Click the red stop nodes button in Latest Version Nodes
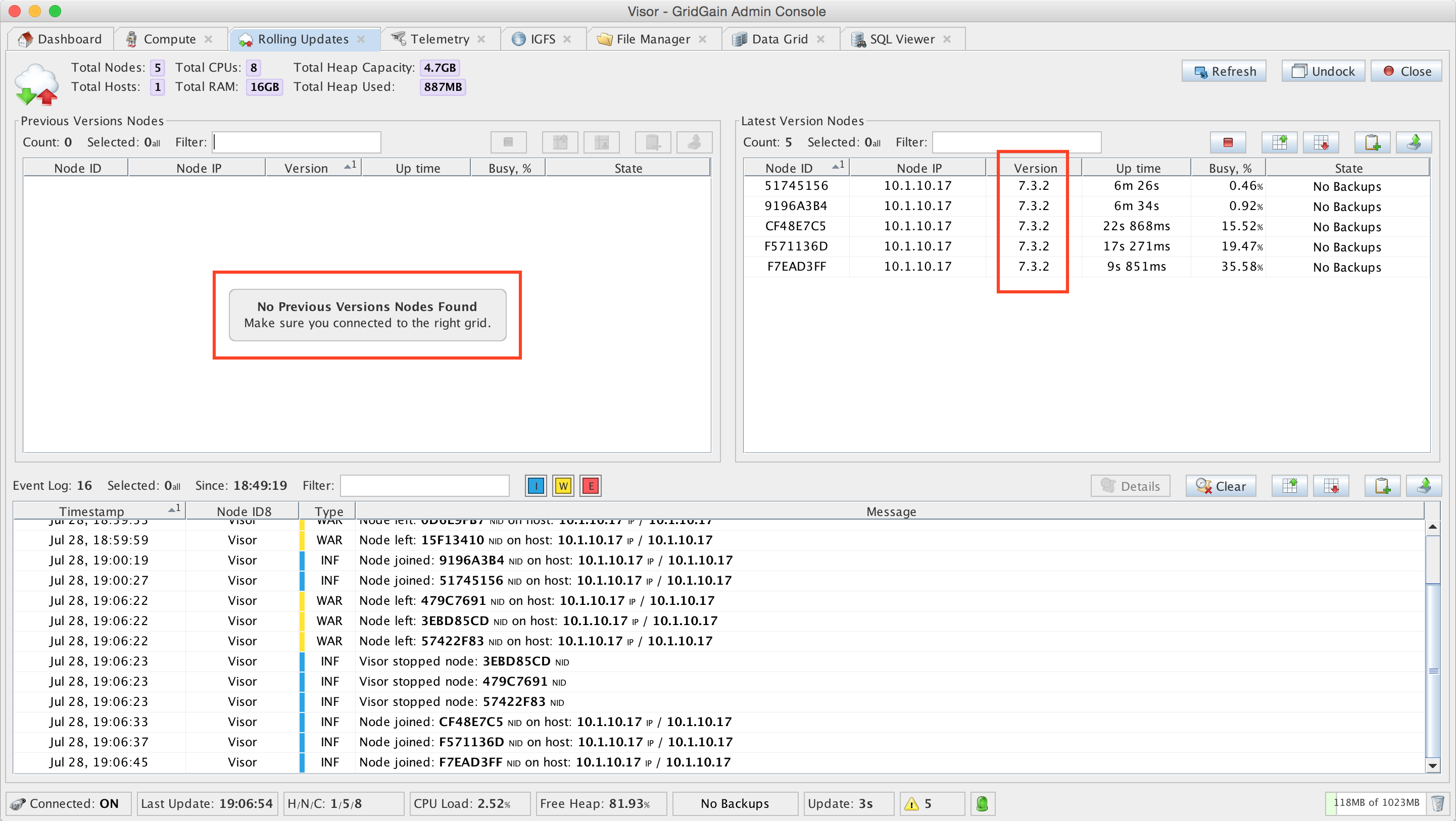This screenshot has width=1456, height=821. pyautogui.click(x=1227, y=142)
